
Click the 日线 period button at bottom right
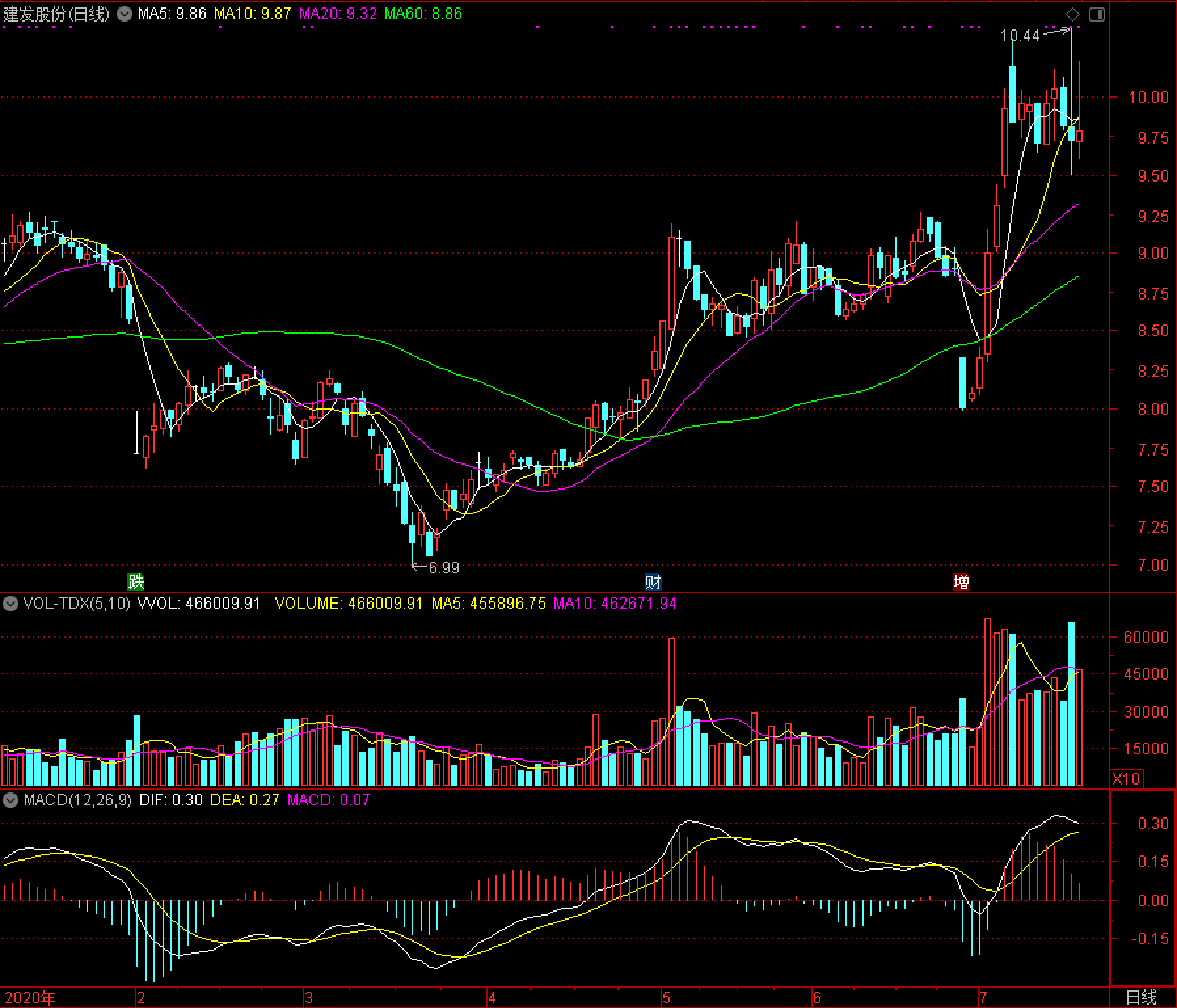(x=1141, y=998)
